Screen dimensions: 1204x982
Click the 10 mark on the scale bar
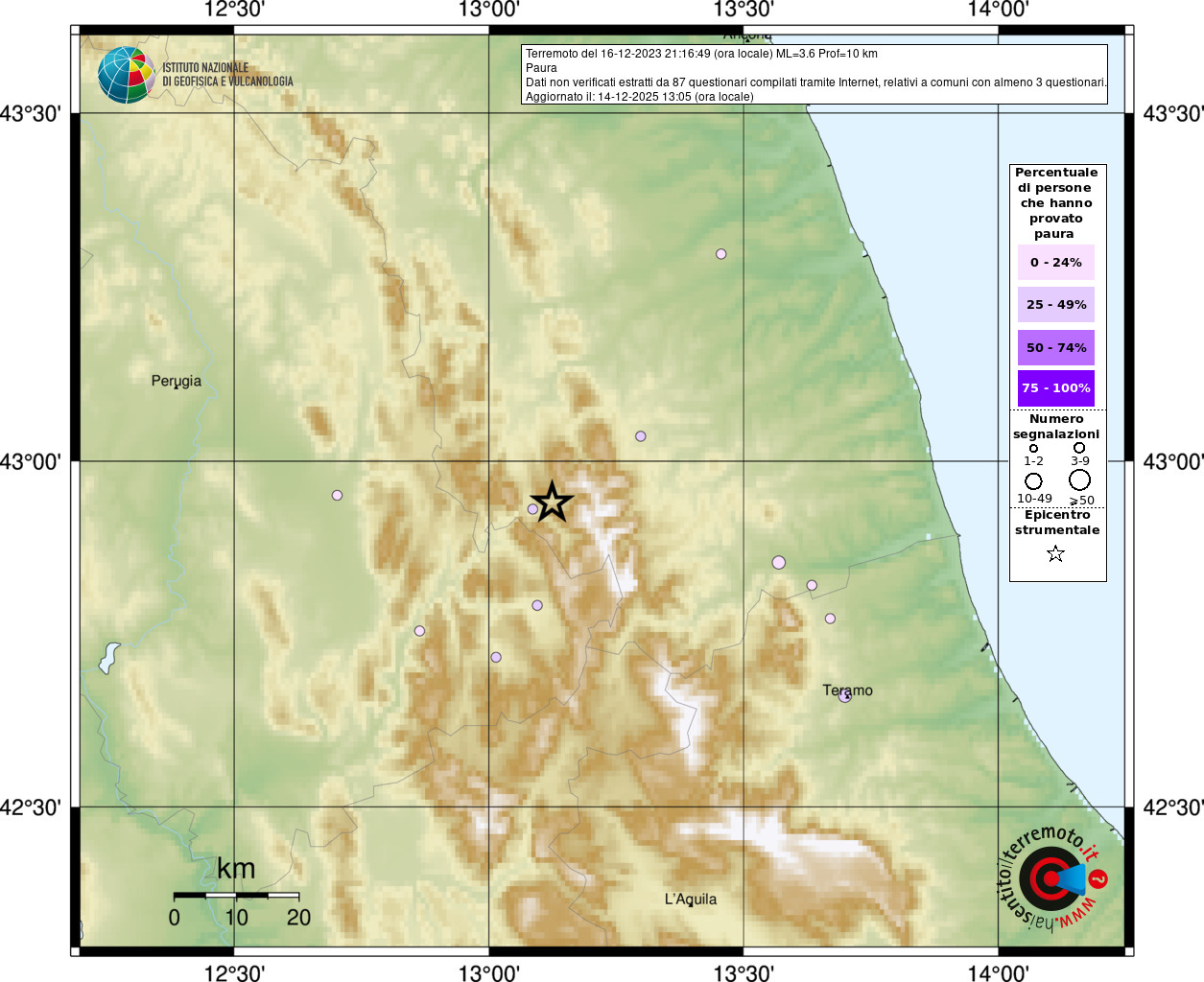pos(236,918)
